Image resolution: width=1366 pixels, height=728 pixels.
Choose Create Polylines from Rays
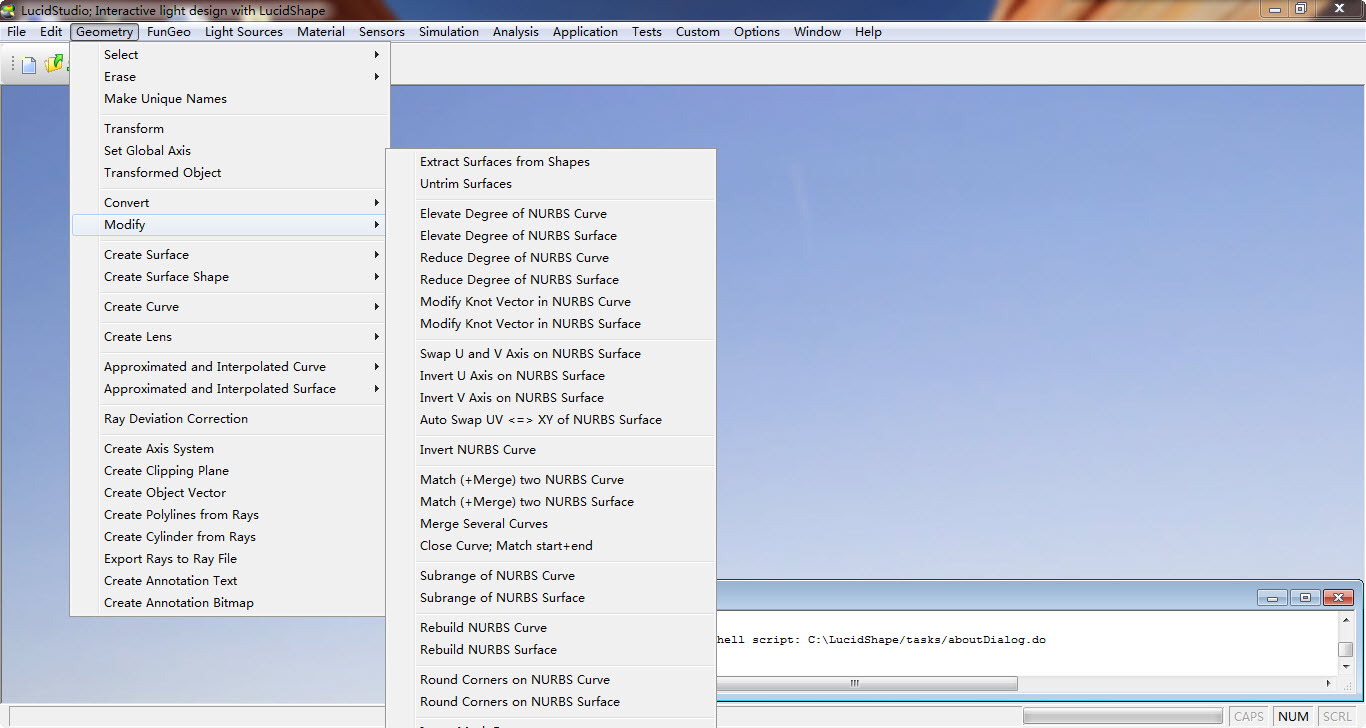click(229, 515)
